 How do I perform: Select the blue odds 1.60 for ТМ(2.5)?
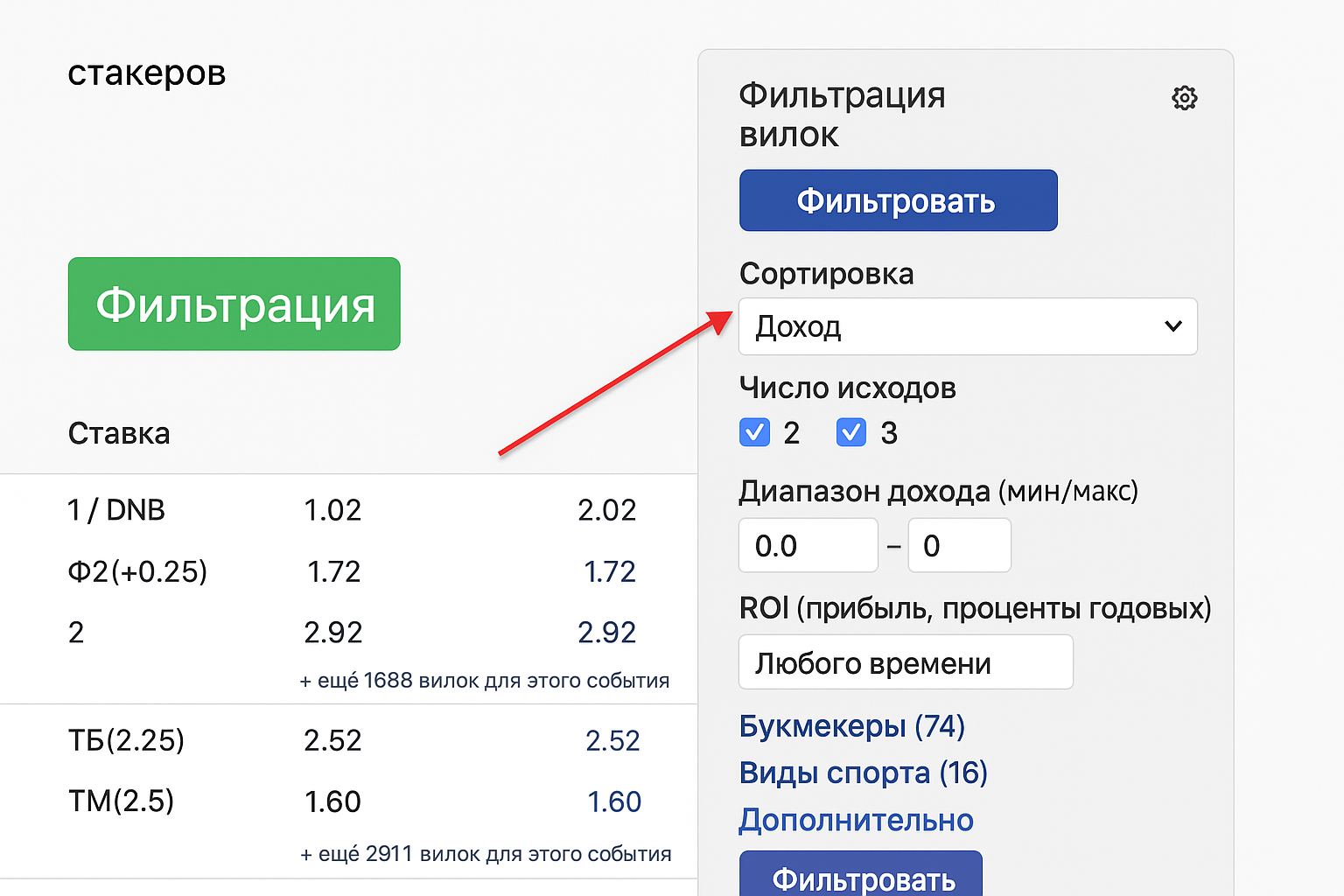615,801
